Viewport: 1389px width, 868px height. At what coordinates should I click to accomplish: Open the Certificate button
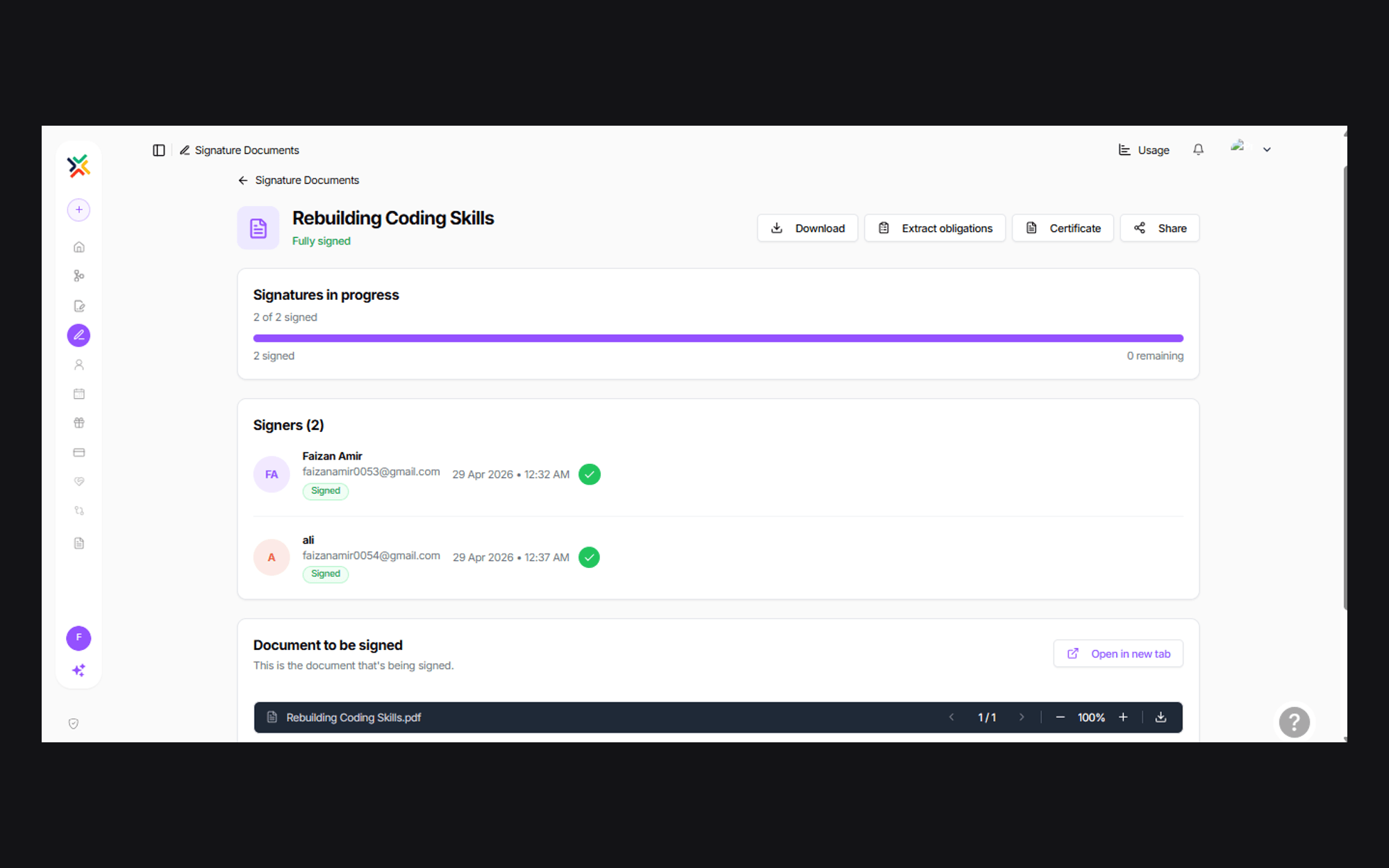click(x=1063, y=228)
